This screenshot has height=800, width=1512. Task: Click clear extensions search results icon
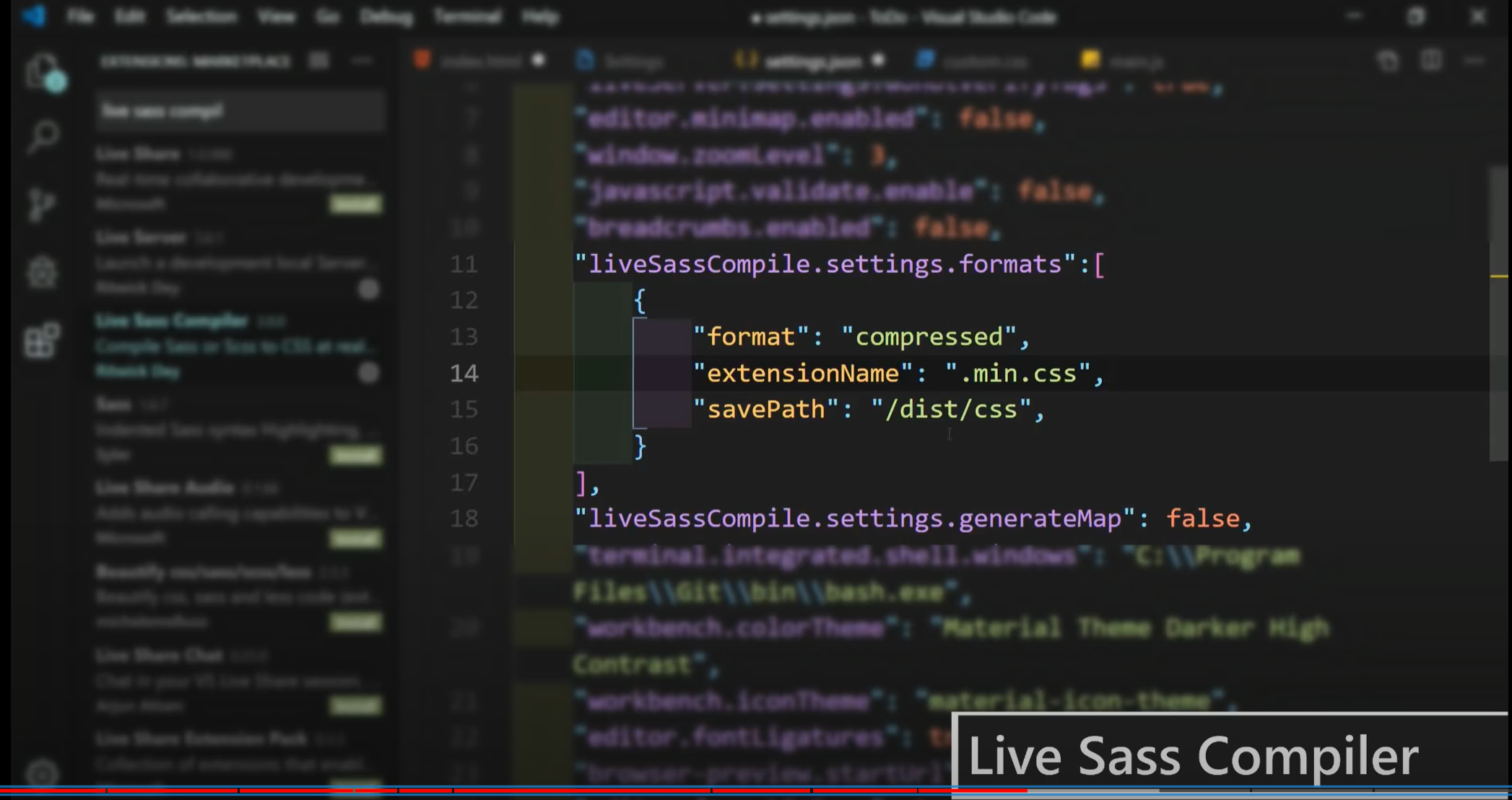click(318, 61)
